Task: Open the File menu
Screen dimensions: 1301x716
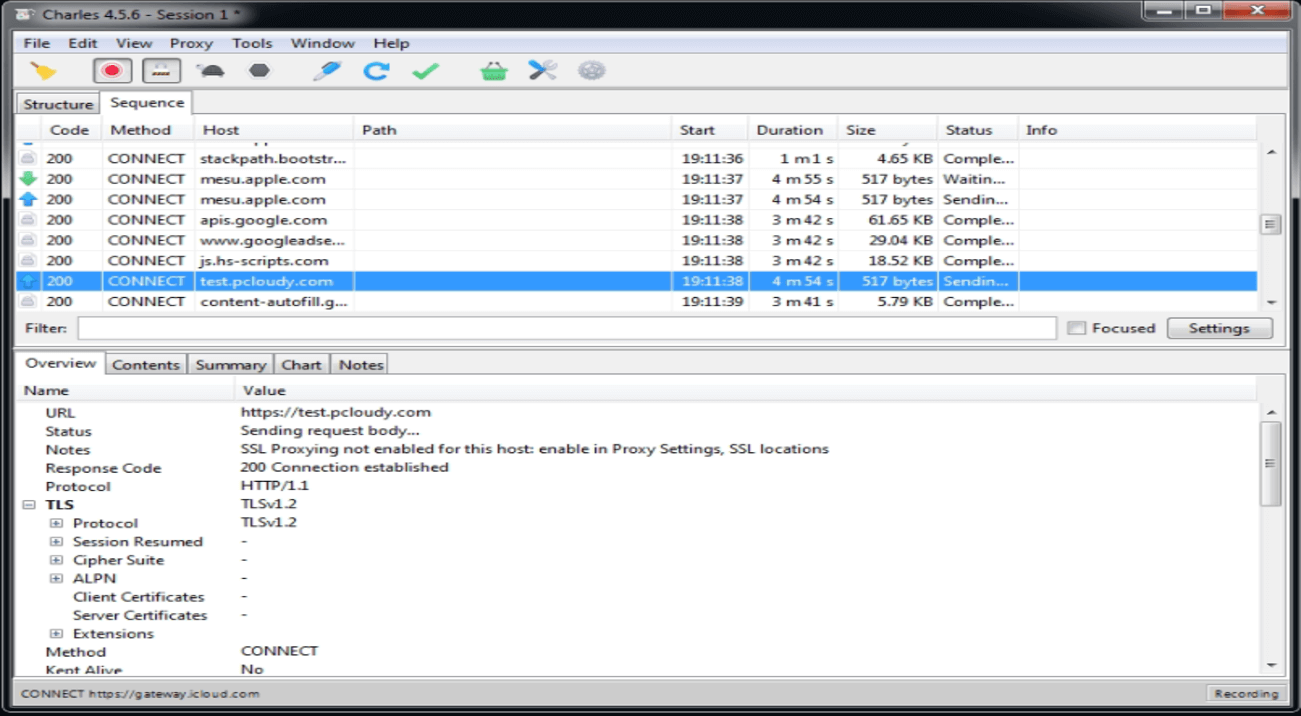Action: pyautogui.click(x=36, y=43)
